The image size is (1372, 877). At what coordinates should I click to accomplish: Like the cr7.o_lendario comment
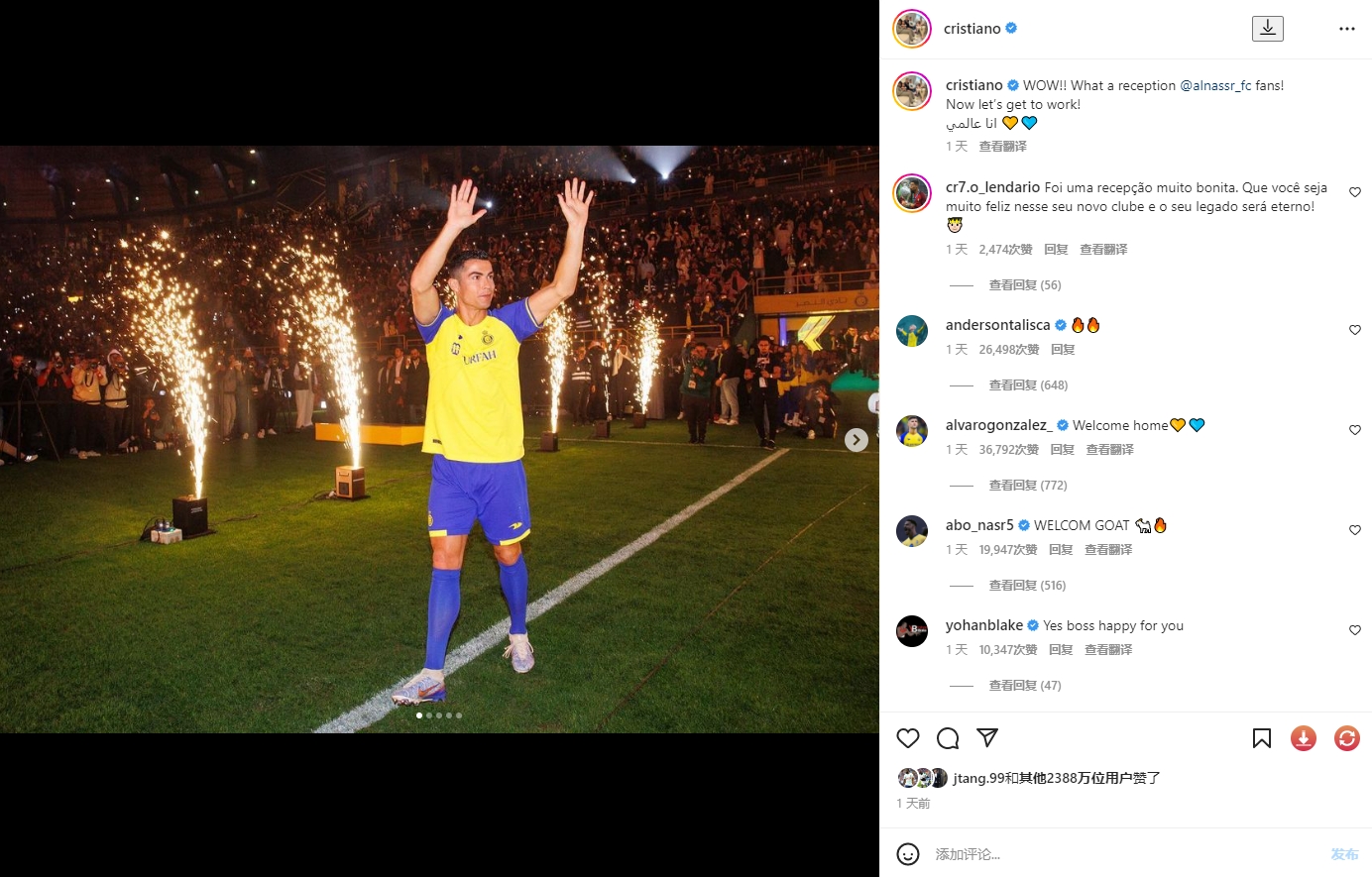click(x=1355, y=191)
